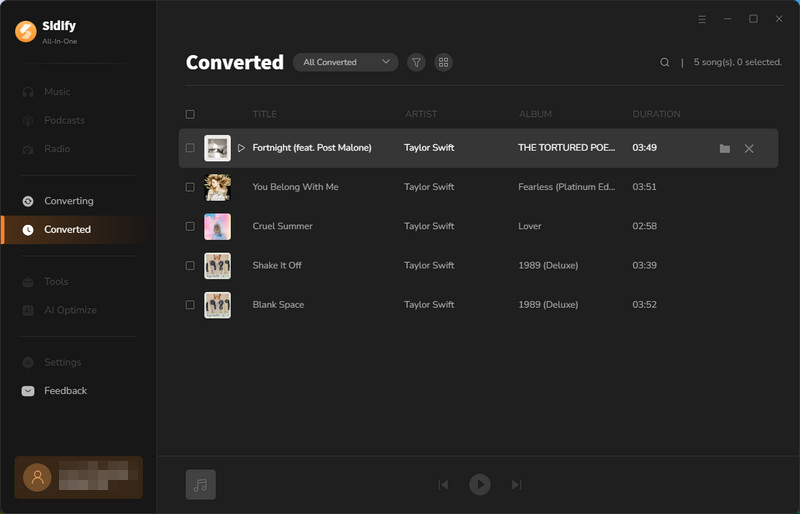The image size is (800, 514).
Task: Sort by ARTIST column header
Action: tap(421, 114)
